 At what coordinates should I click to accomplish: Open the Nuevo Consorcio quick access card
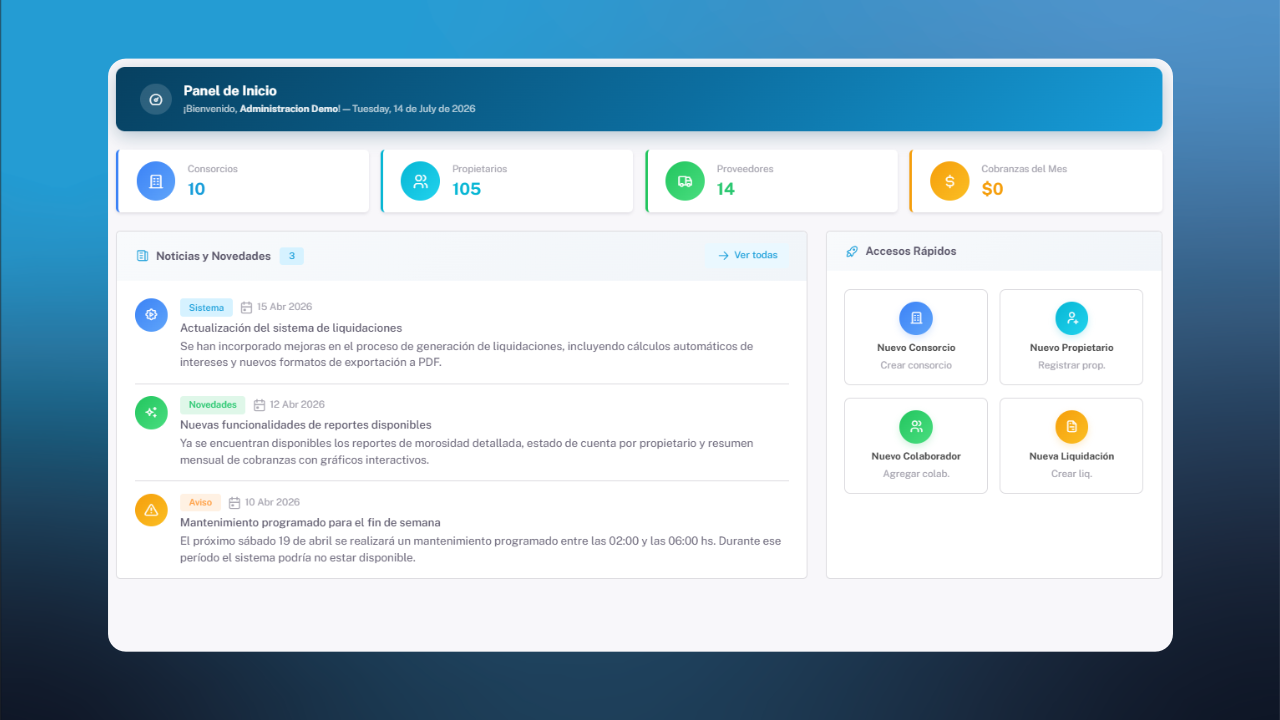916,337
